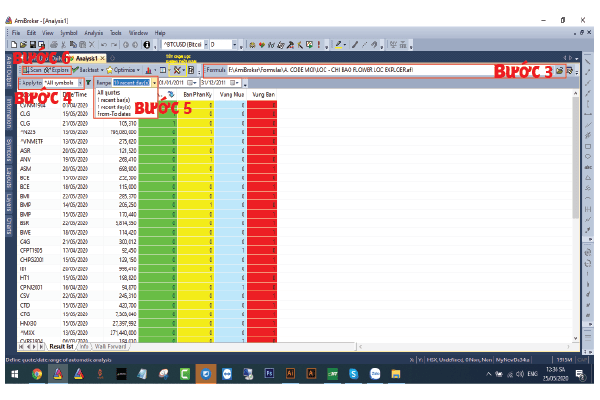Run Backtest from Analysis toolbar
The height and width of the screenshot is (400, 600).
click(x=86, y=70)
